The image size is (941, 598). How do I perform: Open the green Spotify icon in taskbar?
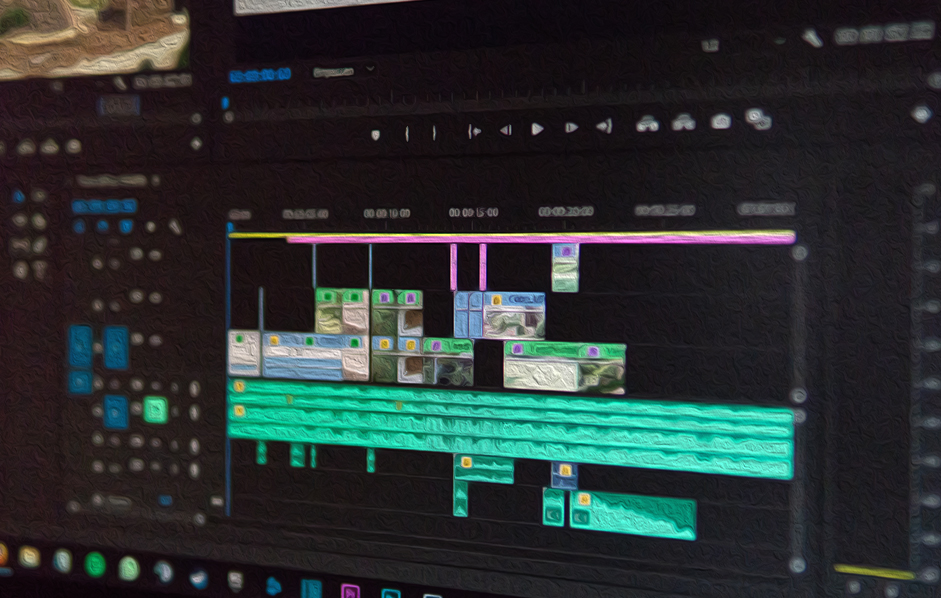click(x=95, y=564)
